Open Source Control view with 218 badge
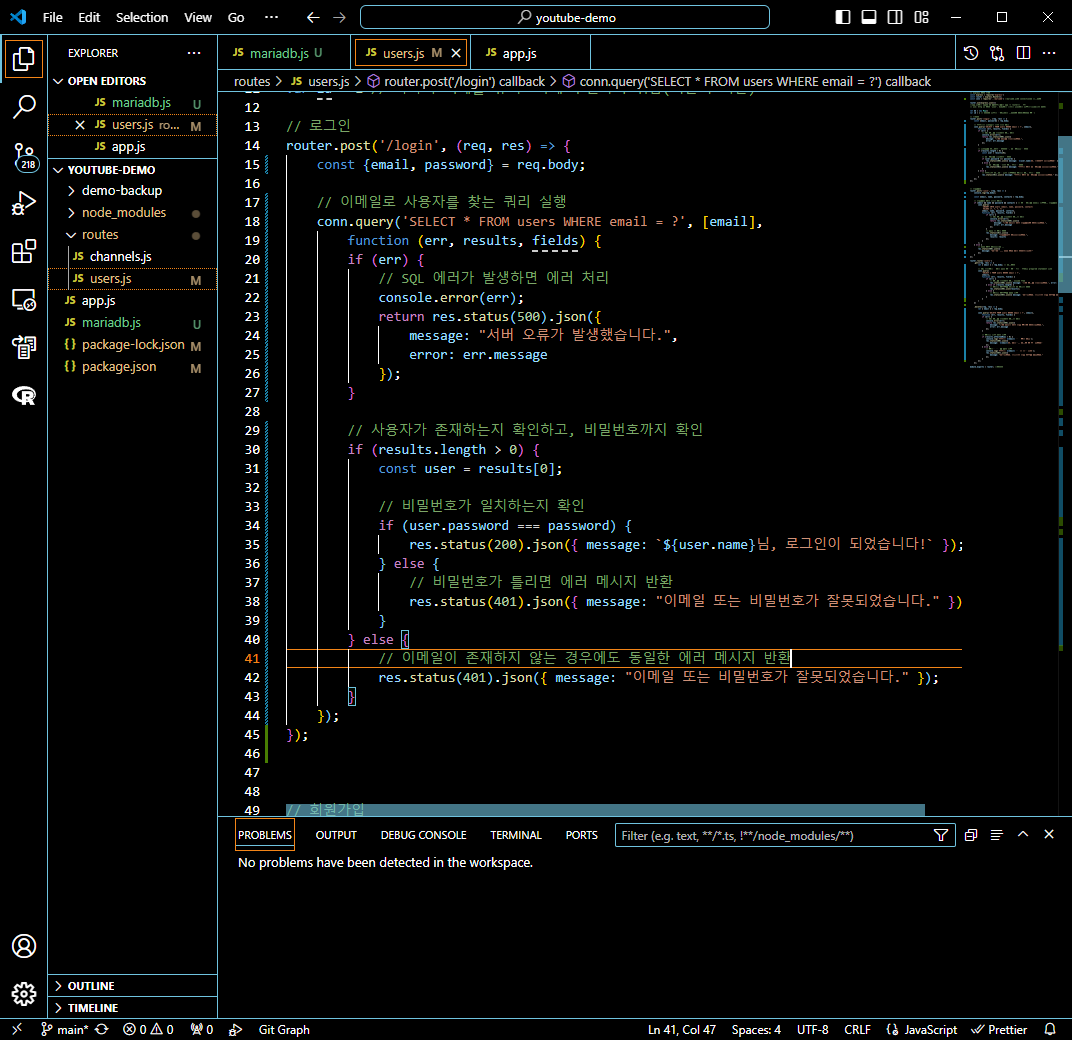 24,156
